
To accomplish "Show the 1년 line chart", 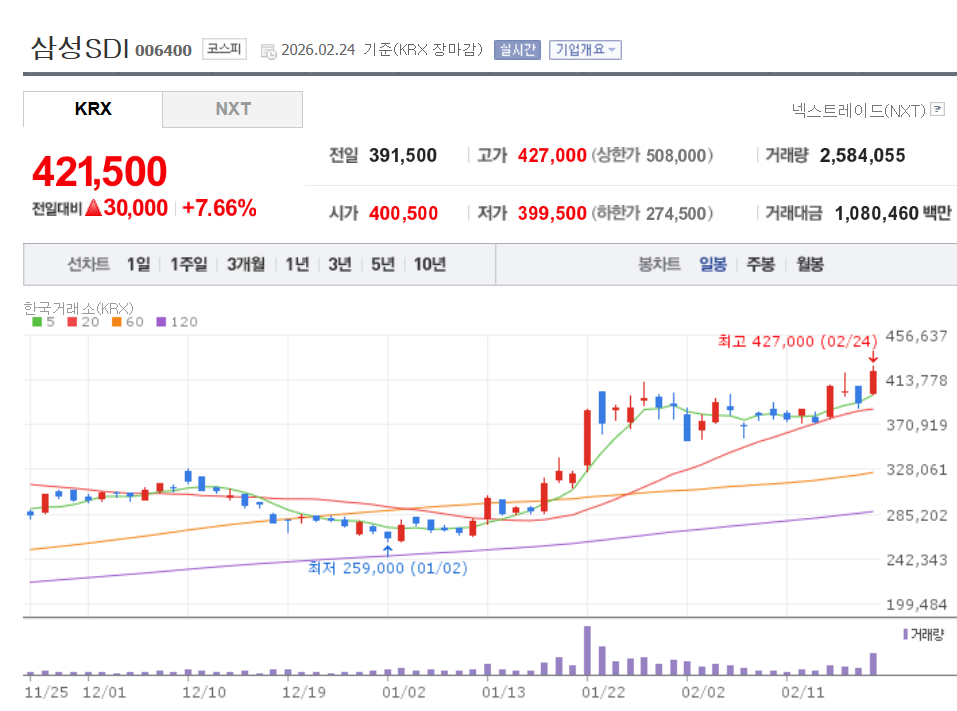I will click(x=297, y=264).
